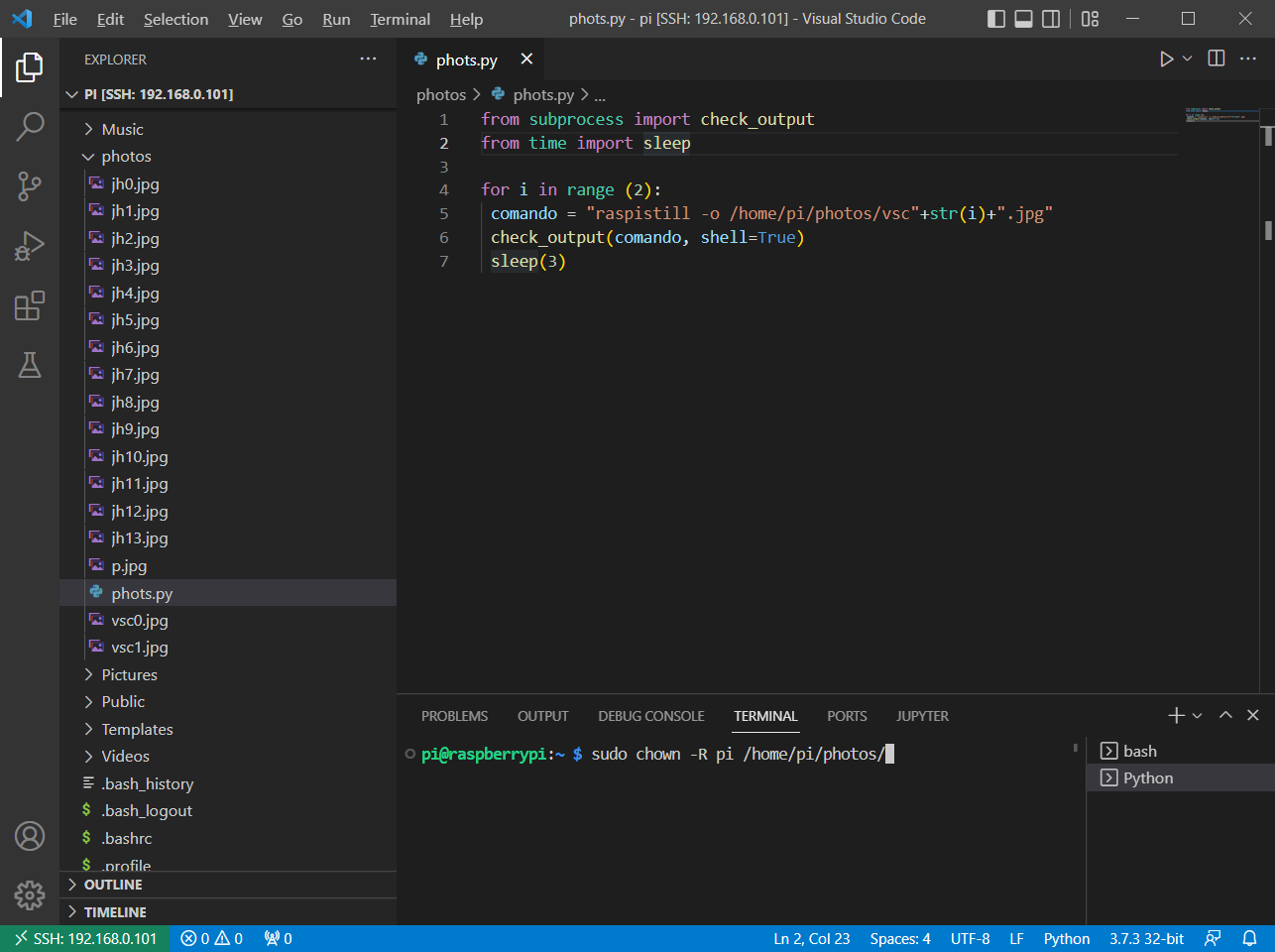Click the SSH: 192.168.0.101 remote indicator
This screenshot has height=952, width=1275.
point(85,938)
